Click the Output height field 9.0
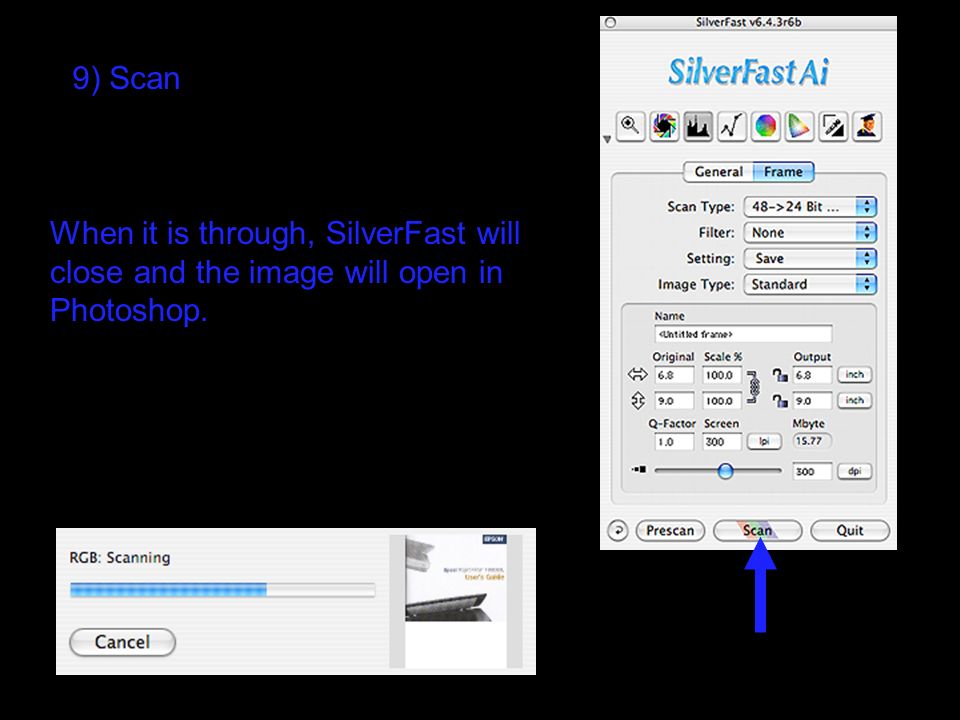Image resolution: width=960 pixels, height=720 pixels. click(x=812, y=400)
